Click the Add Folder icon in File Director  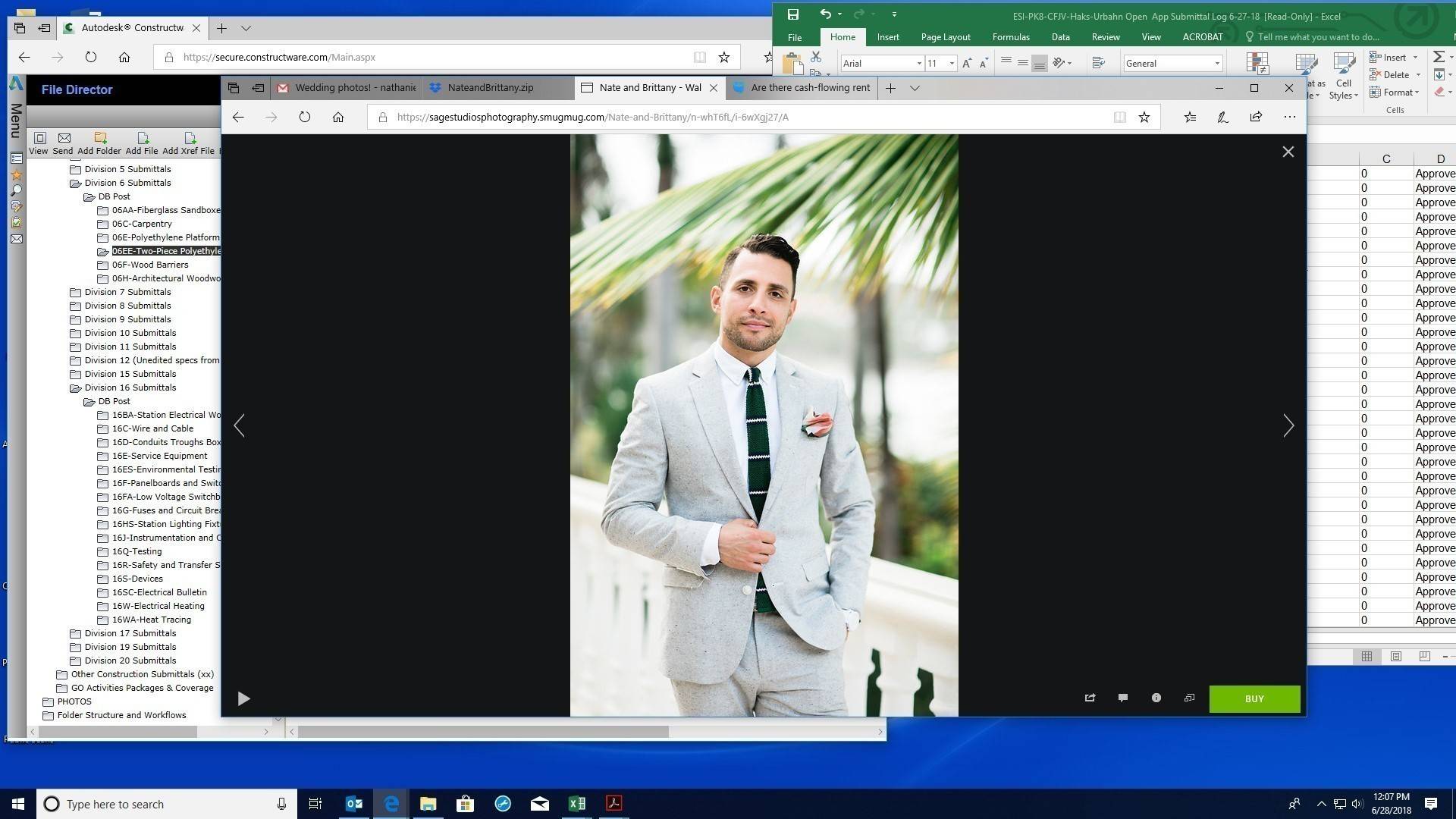coord(100,139)
